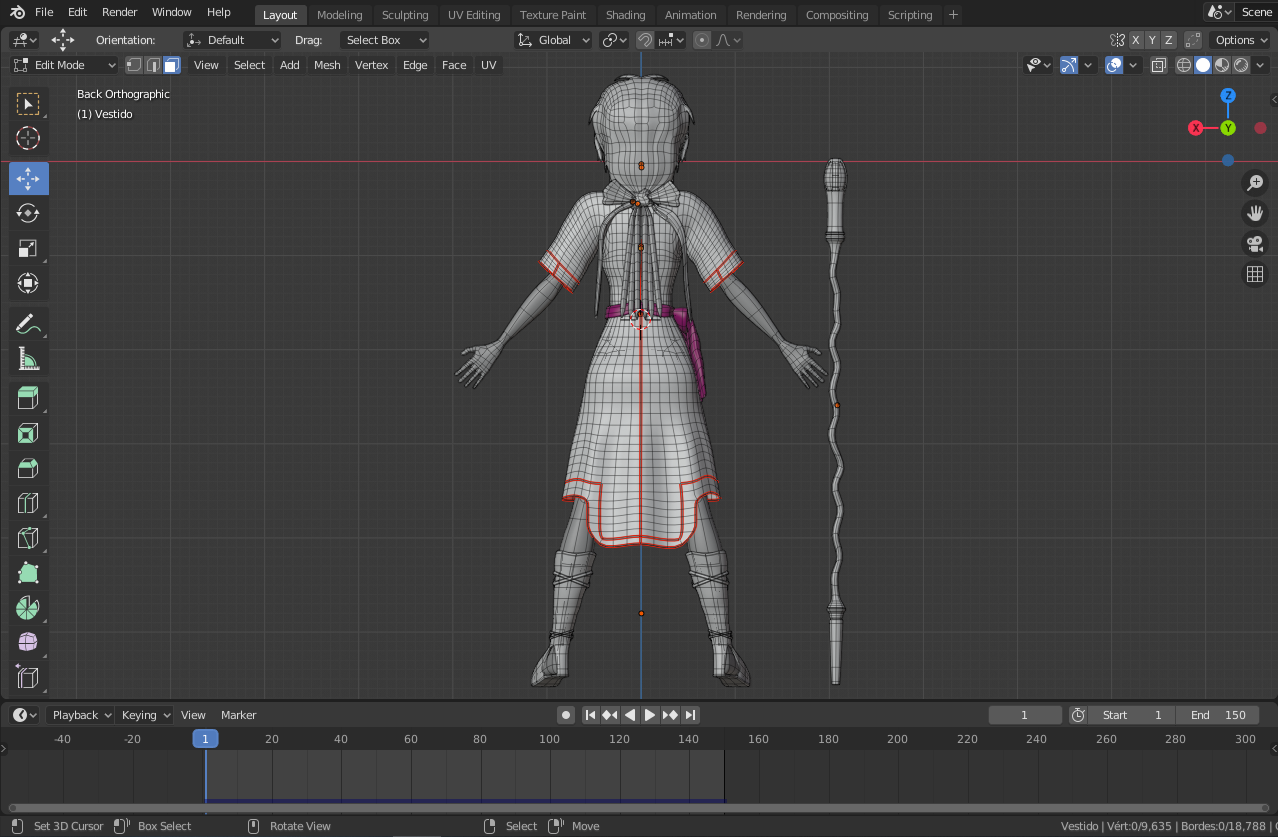This screenshot has height=837, width=1278.
Task: Open the pivot point dropdown
Action: click(614, 40)
